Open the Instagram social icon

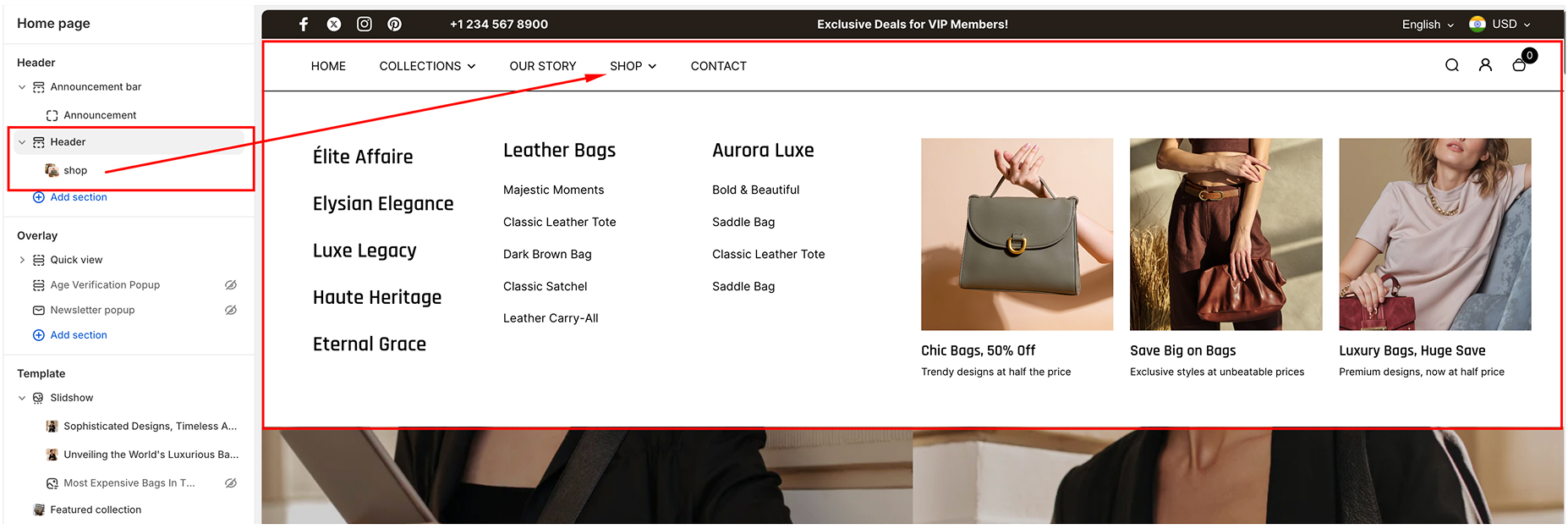point(365,24)
